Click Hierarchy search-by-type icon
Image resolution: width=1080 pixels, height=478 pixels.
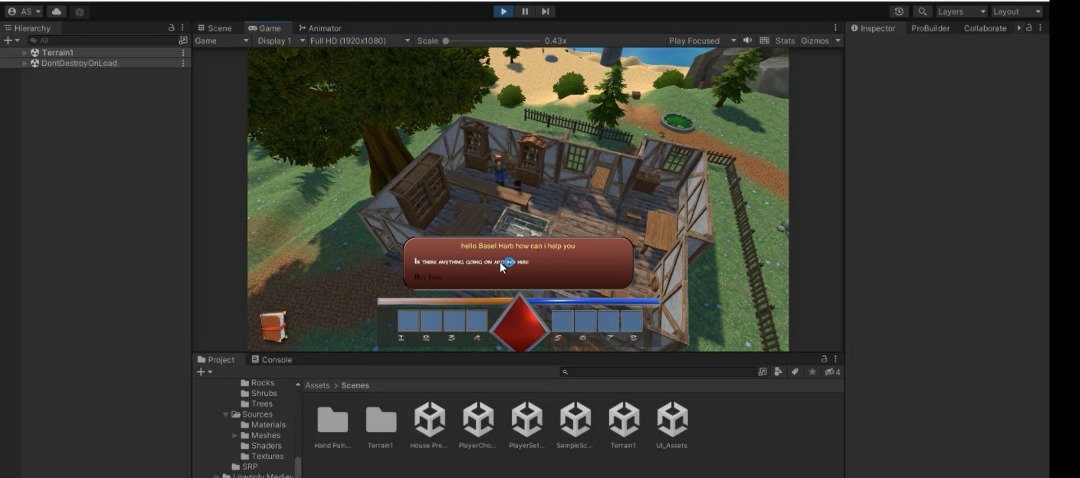tap(183, 41)
